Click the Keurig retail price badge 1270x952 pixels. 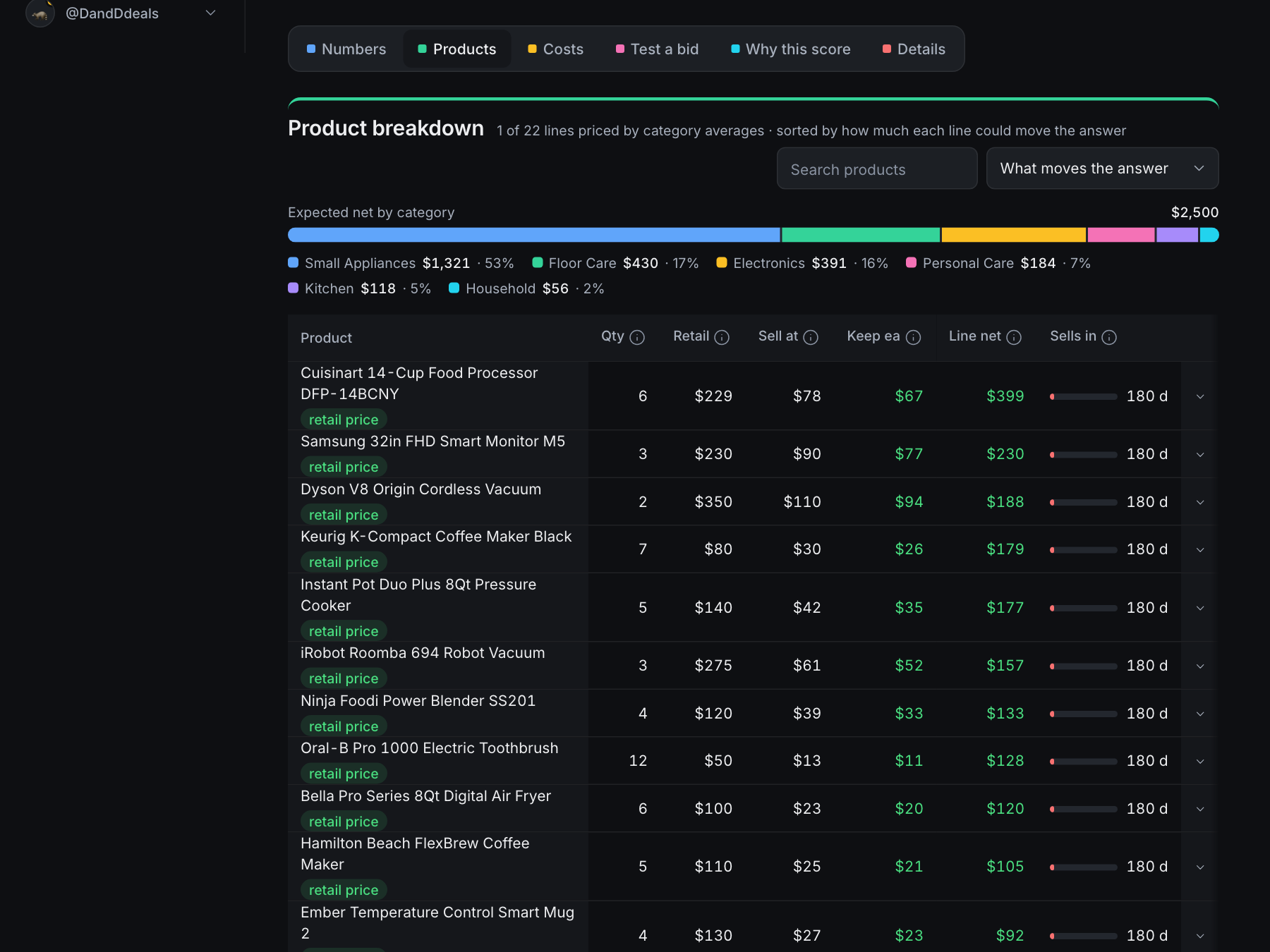click(x=344, y=562)
